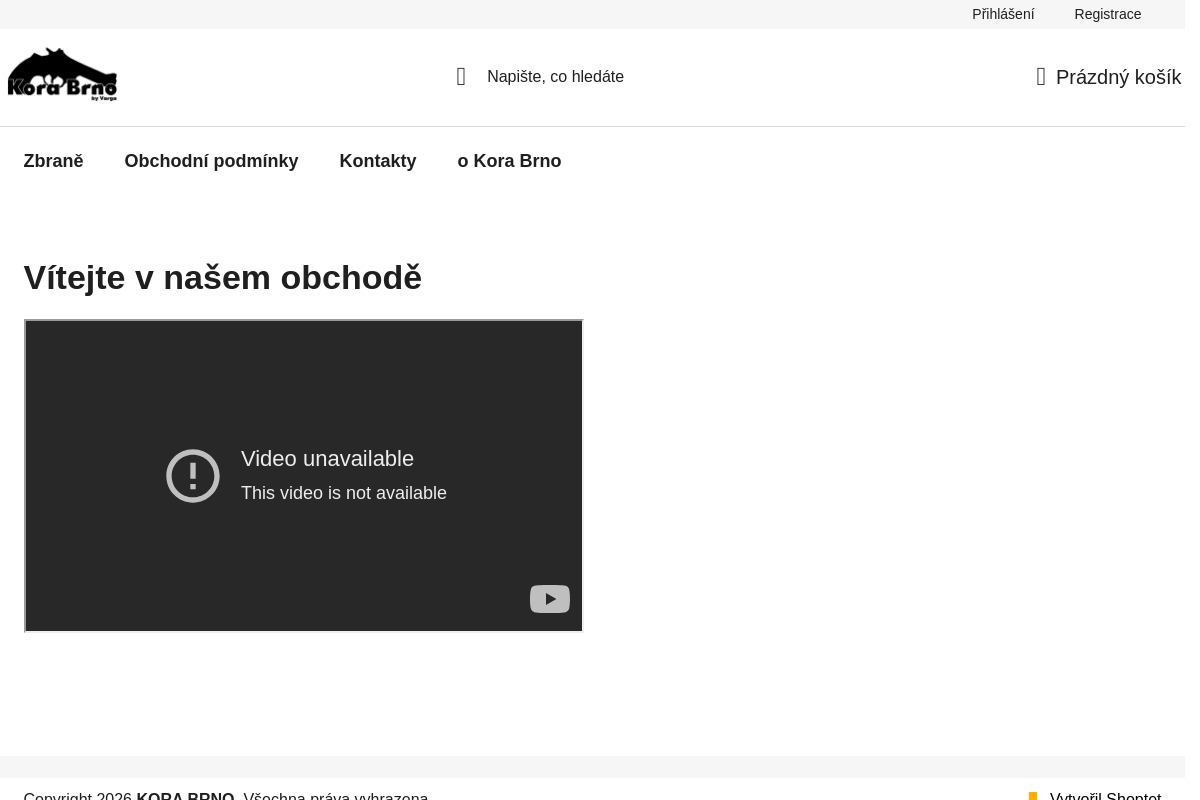This screenshot has height=800, width=1200.
Task: Click the 'Video unavailable' message text
Action: coord(327,458)
